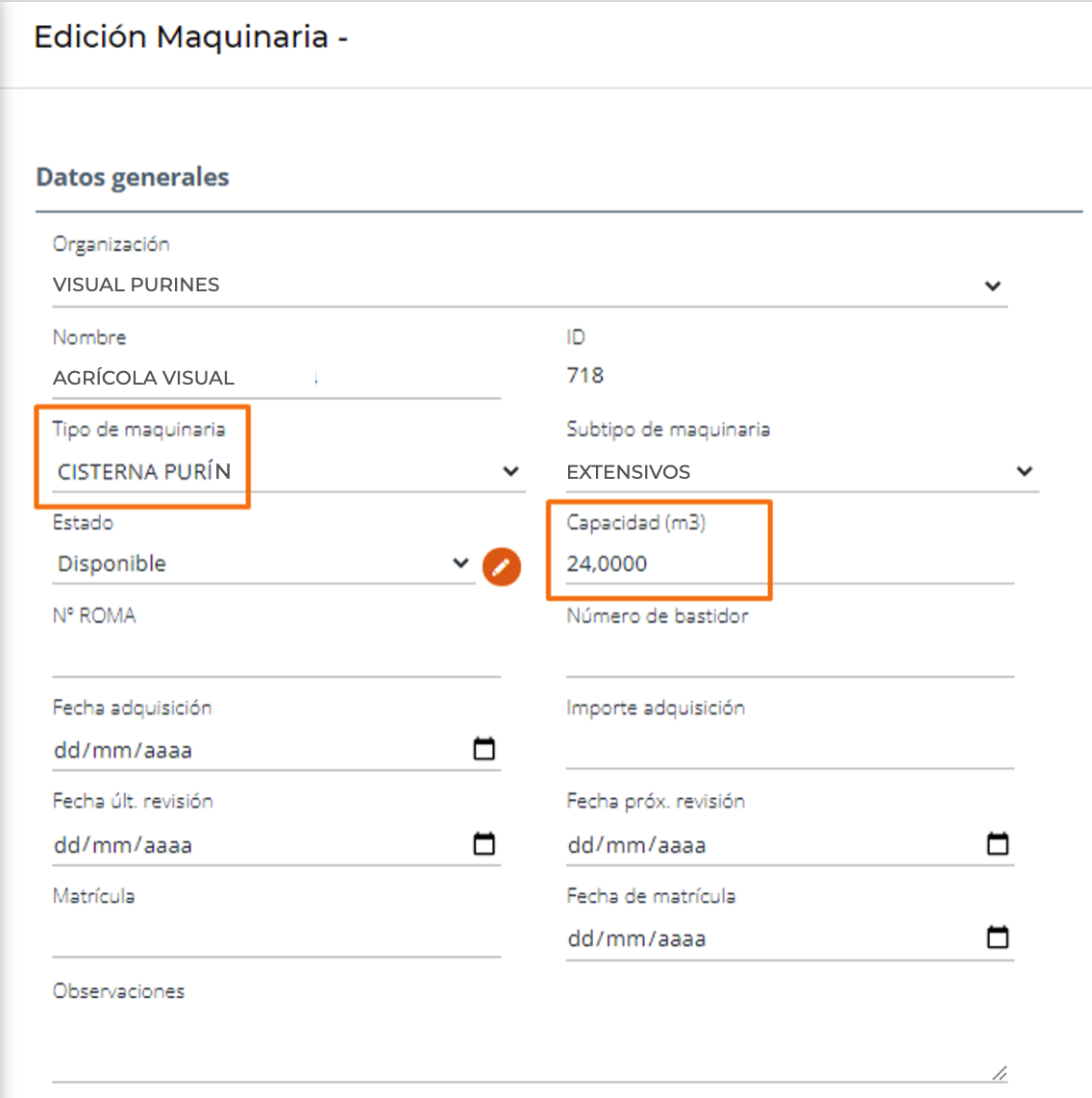Open the Fecha últ. revisión calendar picker
This screenshot has width=1092, height=1098.
pyautogui.click(x=484, y=844)
